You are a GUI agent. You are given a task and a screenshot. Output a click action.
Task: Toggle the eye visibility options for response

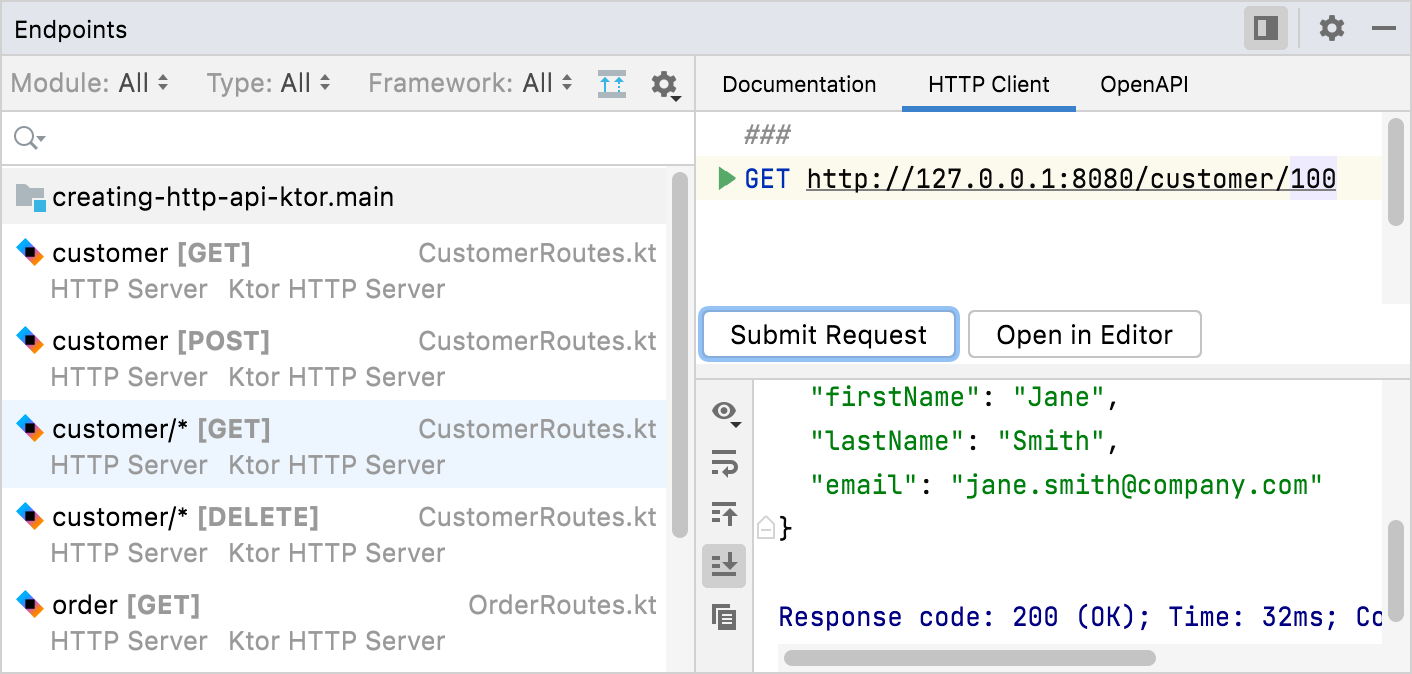click(x=723, y=412)
